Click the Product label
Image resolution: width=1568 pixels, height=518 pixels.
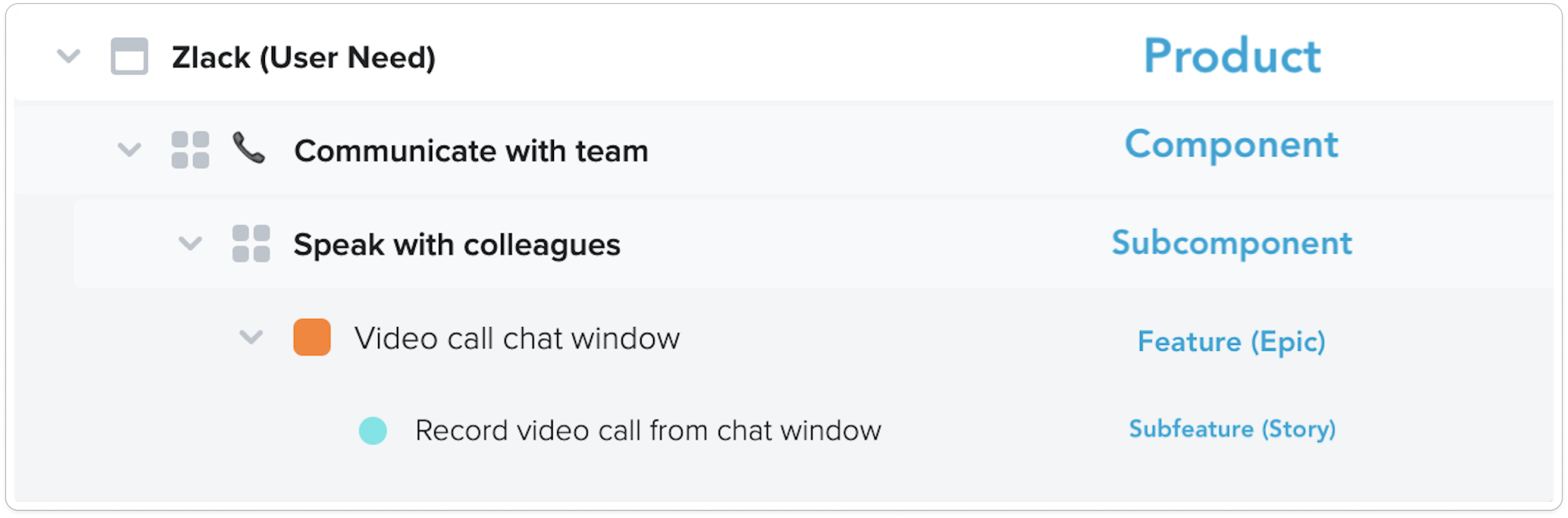pos(1231,56)
